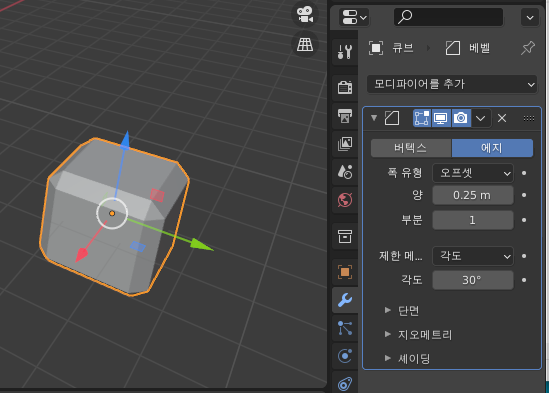
Task: Open the World properties tab
Action: 345,200
